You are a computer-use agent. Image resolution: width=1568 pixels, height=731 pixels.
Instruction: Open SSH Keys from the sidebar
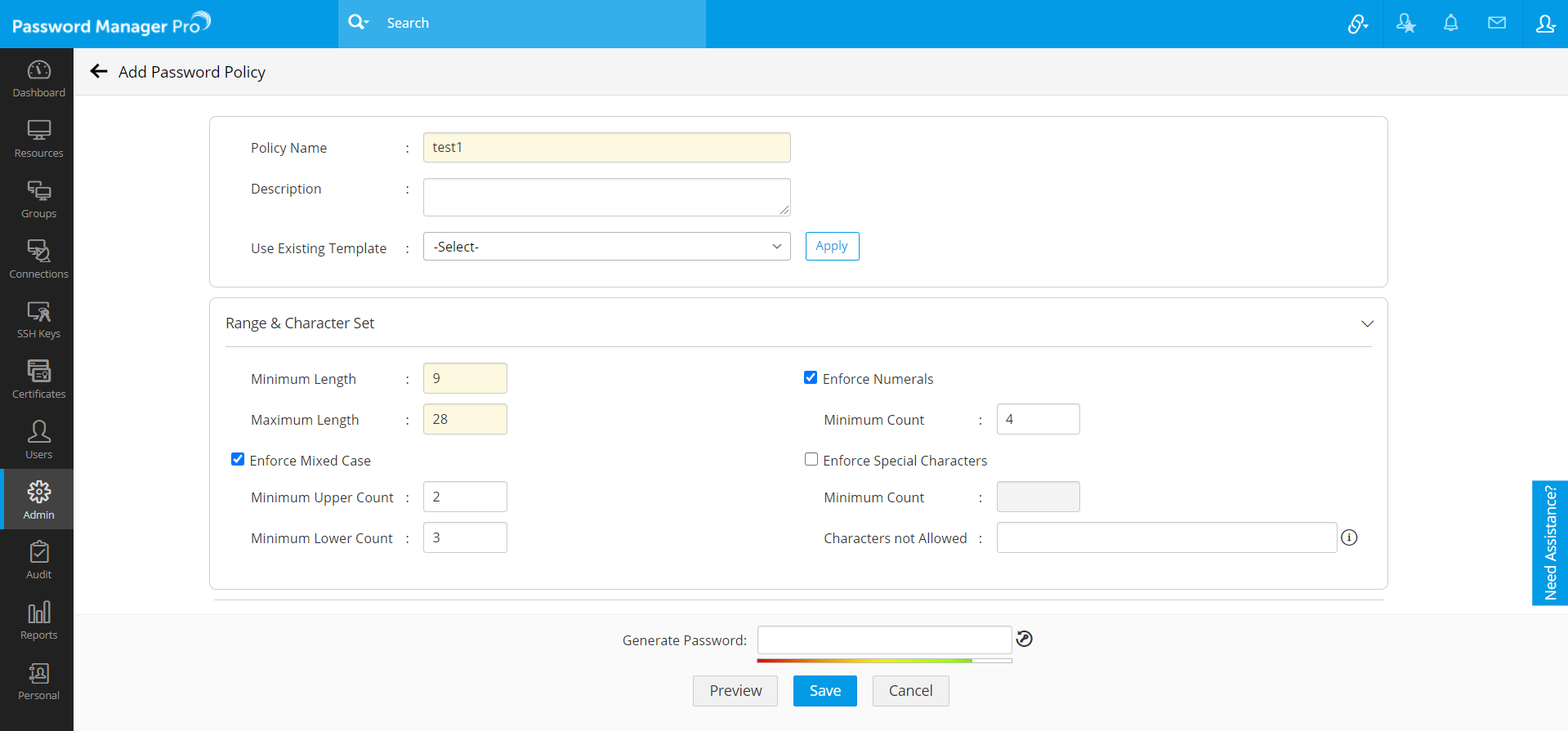38,319
